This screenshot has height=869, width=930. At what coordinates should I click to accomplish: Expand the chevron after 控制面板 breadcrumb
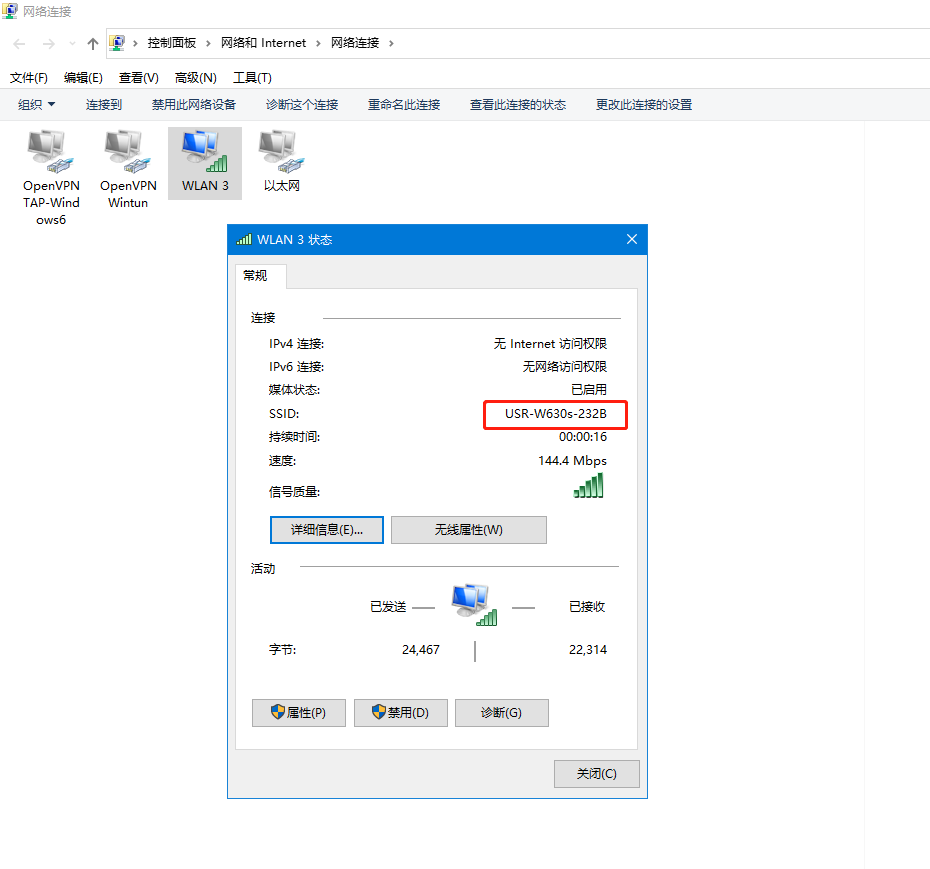pos(209,43)
